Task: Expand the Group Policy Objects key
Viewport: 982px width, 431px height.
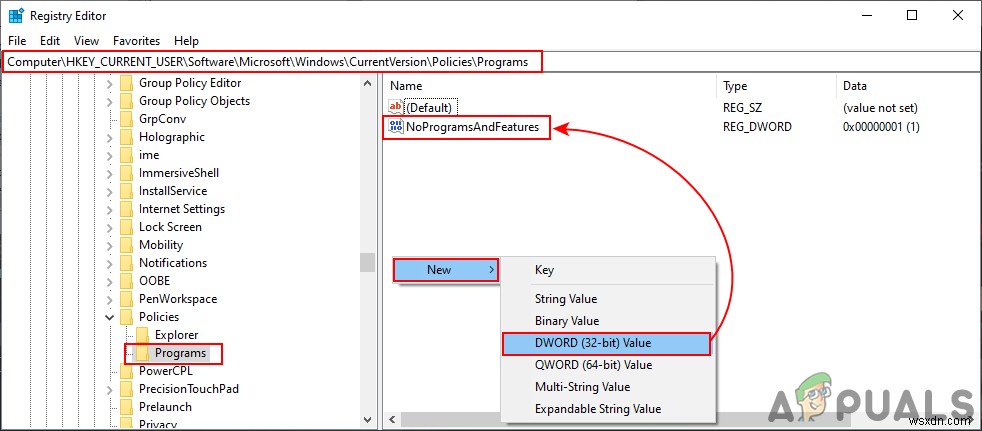Action: click(110, 101)
